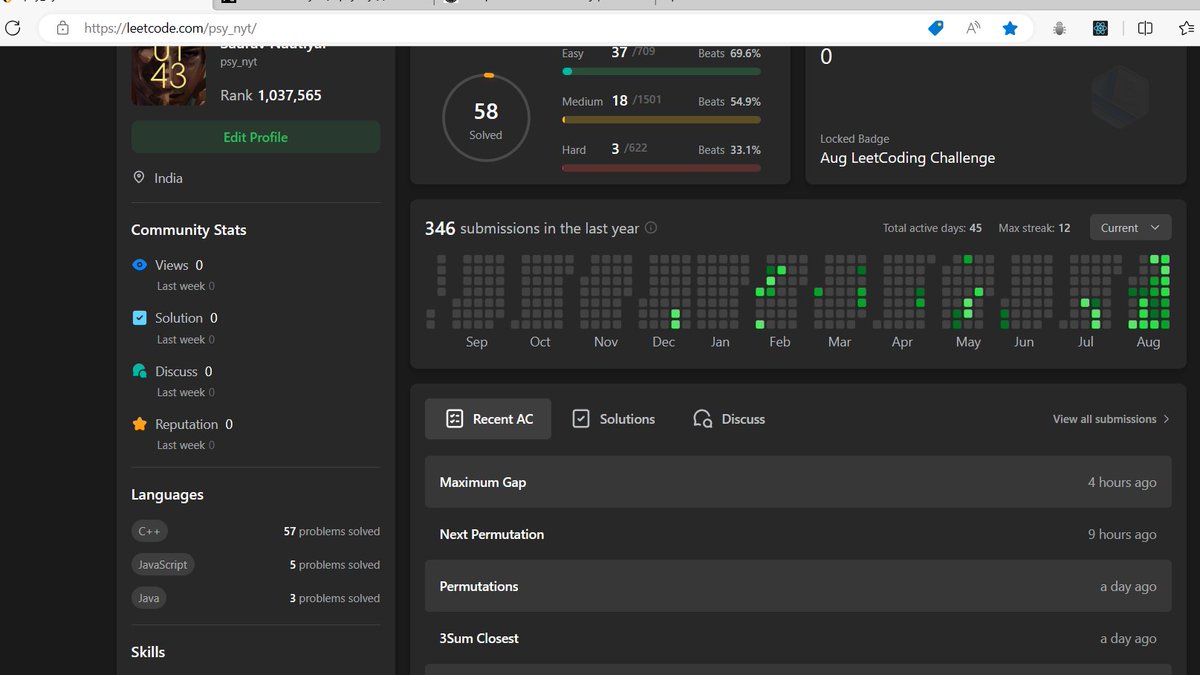This screenshot has height=675, width=1200.
Task: Switch to the Solutions tab
Action: 613,419
